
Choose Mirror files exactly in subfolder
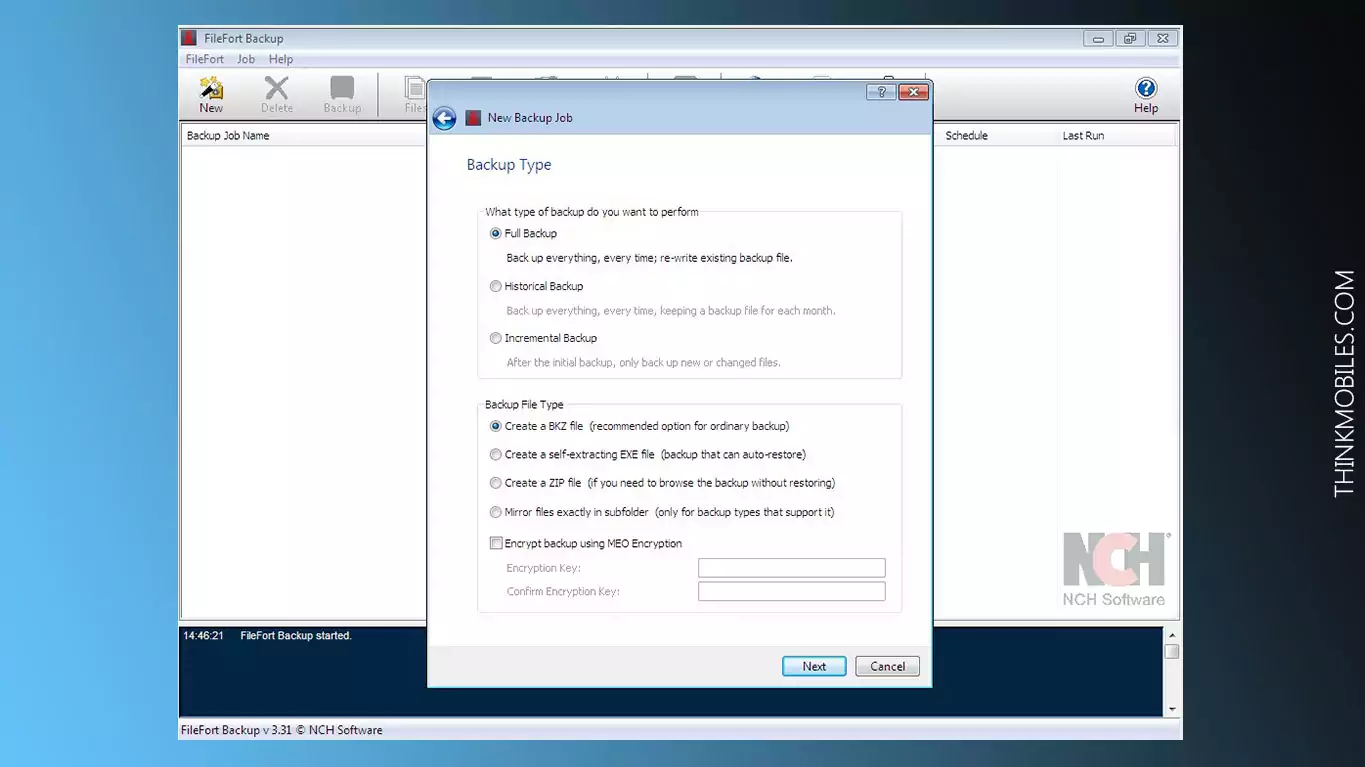pyautogui.click(x=496, y=512)
